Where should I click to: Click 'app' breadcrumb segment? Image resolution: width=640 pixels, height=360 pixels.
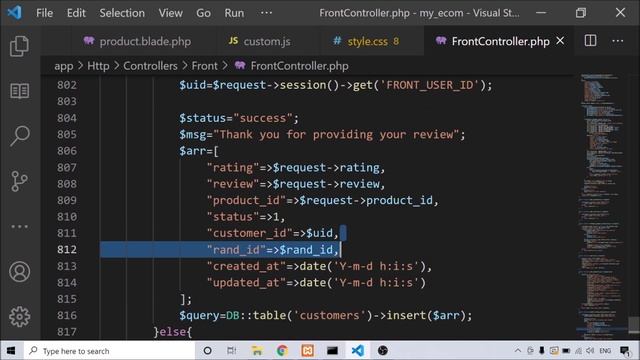click(64, 66)
